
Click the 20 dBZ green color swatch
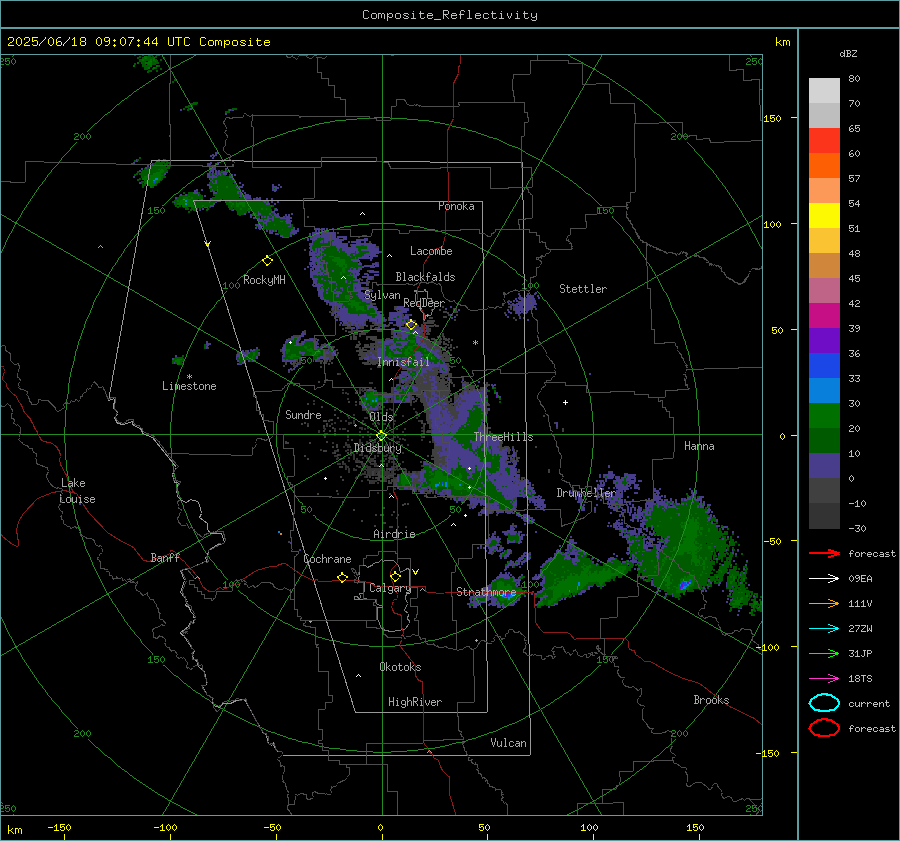824,416
